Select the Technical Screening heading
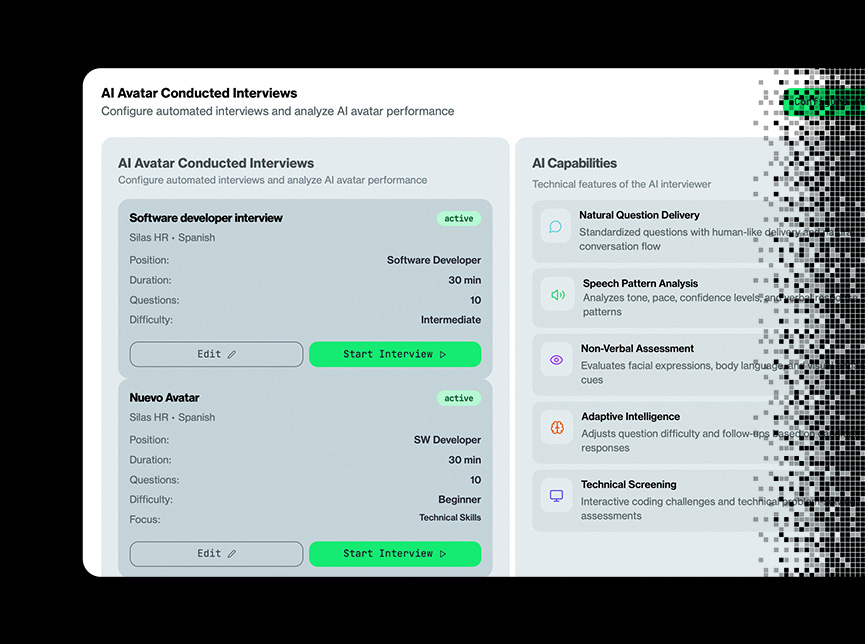Image resolution: width=865 pixels, height=644 pixels. click(628, 484)
